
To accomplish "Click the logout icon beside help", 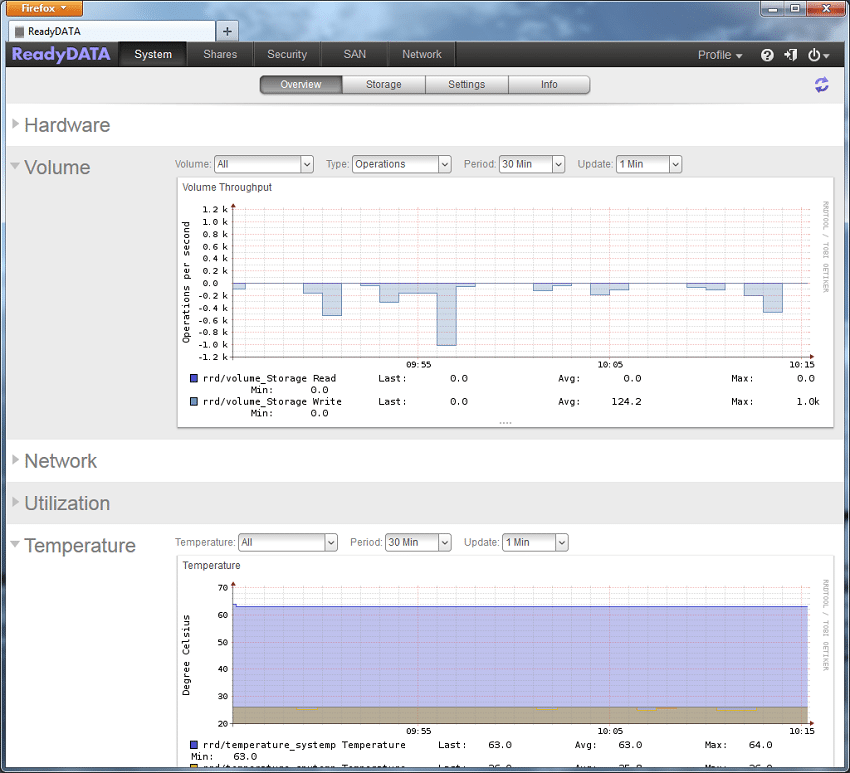I will click(790, 55).
